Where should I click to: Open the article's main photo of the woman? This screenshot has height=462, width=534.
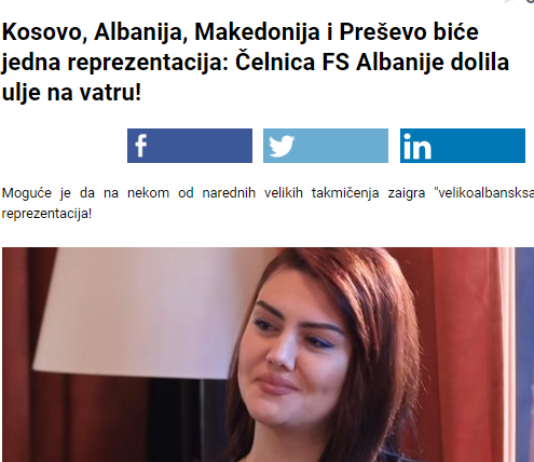click(268, 354)
